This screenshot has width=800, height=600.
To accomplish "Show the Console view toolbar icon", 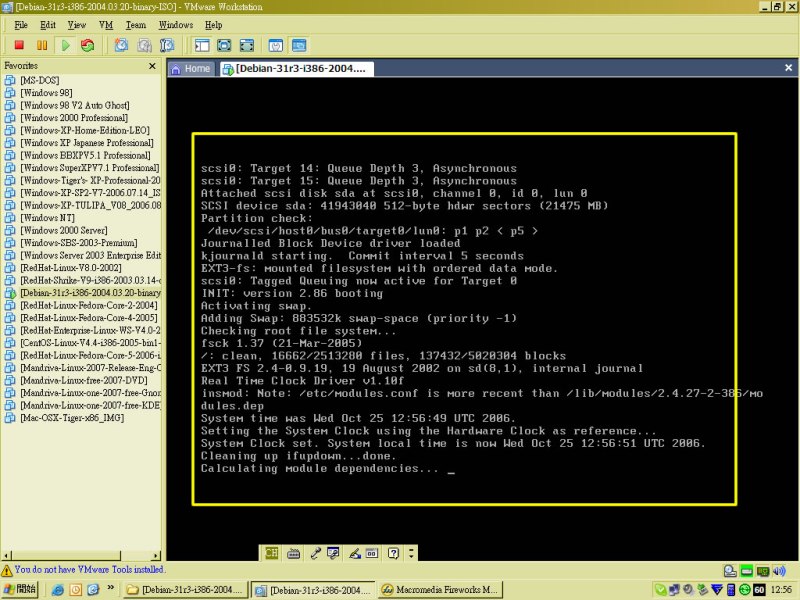I will (x=299, y=45).
